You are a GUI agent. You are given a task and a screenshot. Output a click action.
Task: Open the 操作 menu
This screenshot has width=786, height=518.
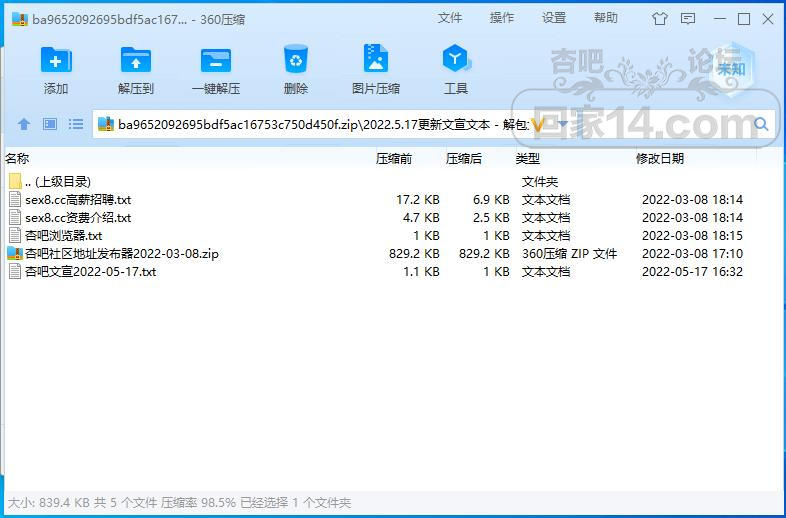coord(502,18)
